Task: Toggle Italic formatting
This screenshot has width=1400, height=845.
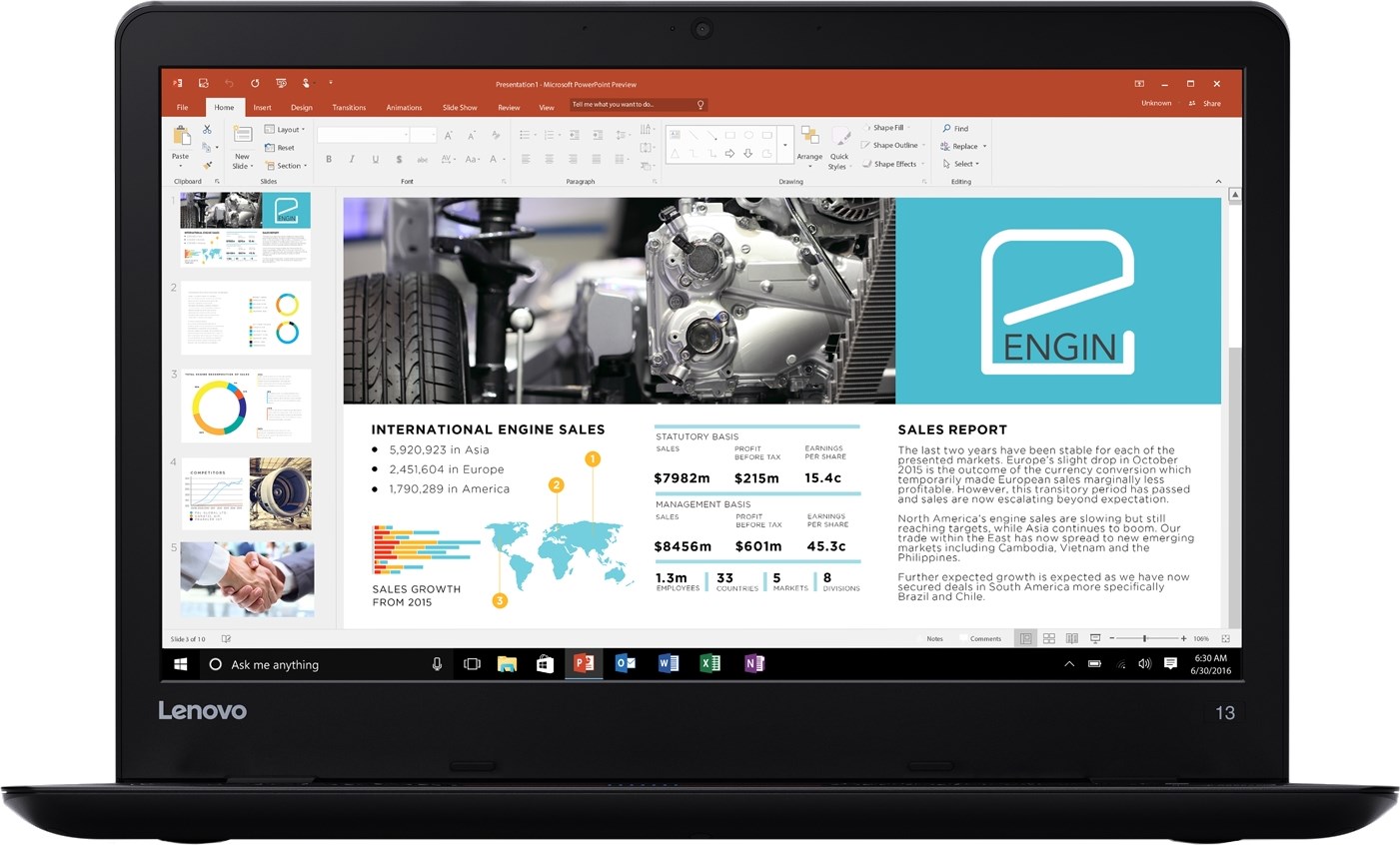Action: [x=352, y=160]
